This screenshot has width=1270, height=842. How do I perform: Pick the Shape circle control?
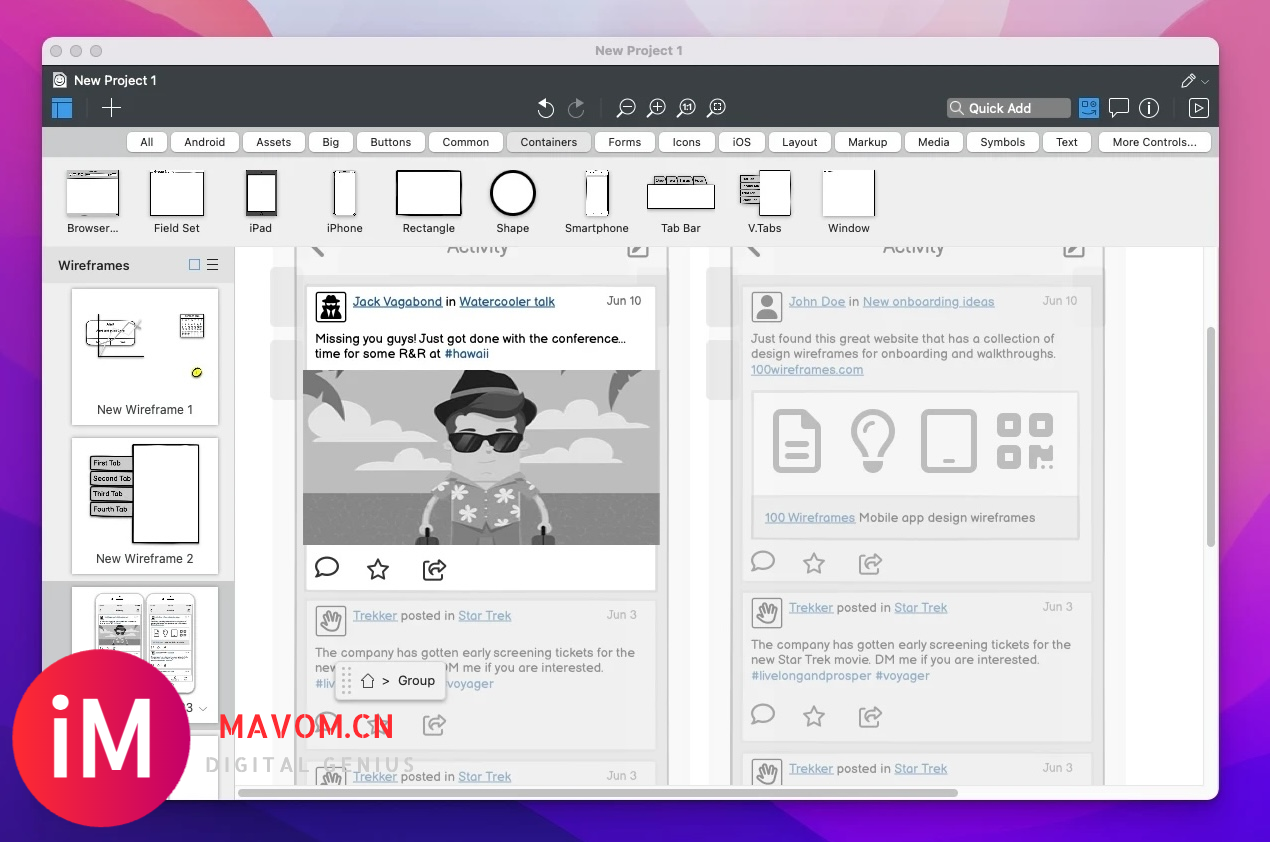click(x=513, y=202)
